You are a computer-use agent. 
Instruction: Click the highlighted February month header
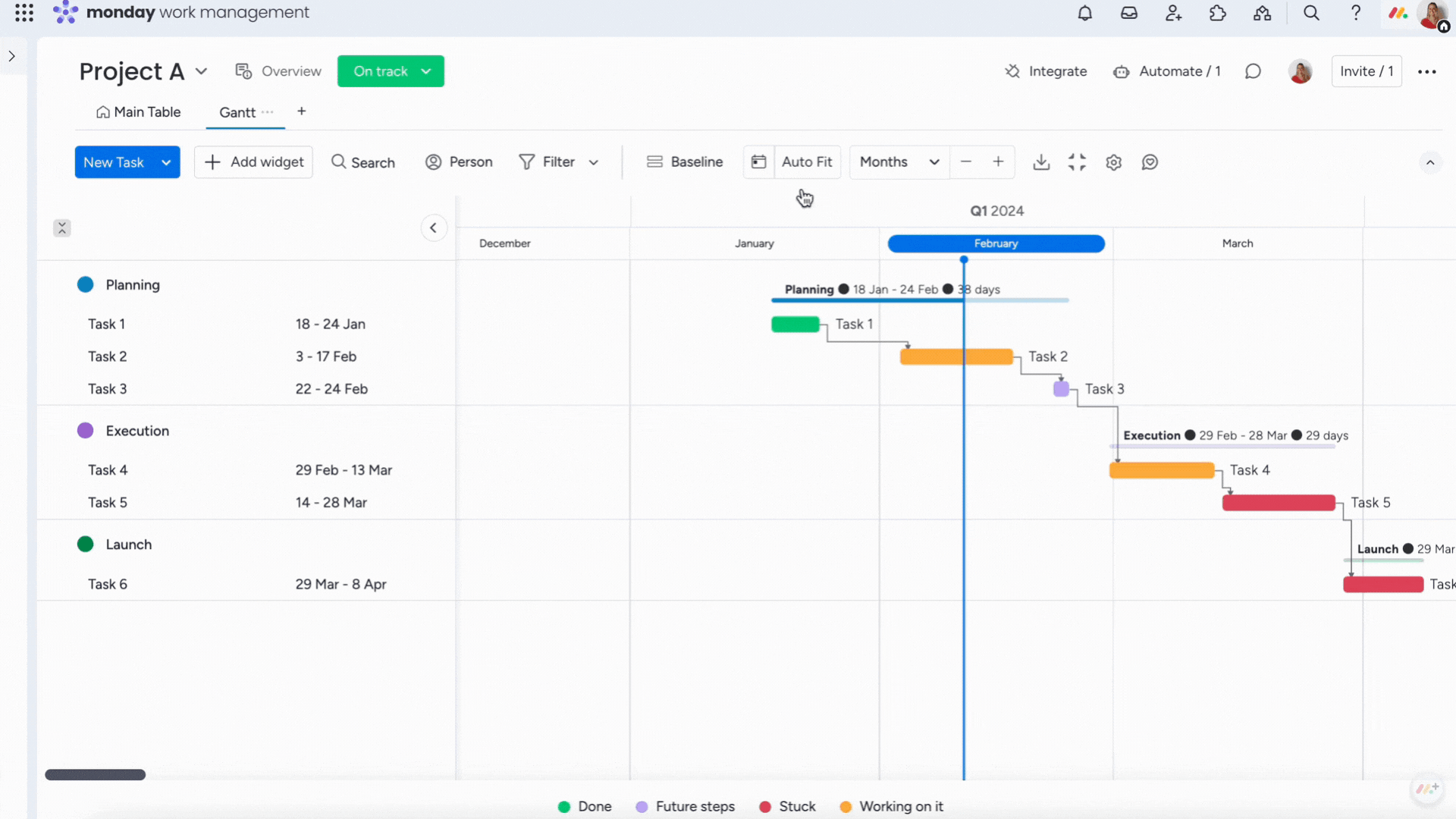coord(996,243)
